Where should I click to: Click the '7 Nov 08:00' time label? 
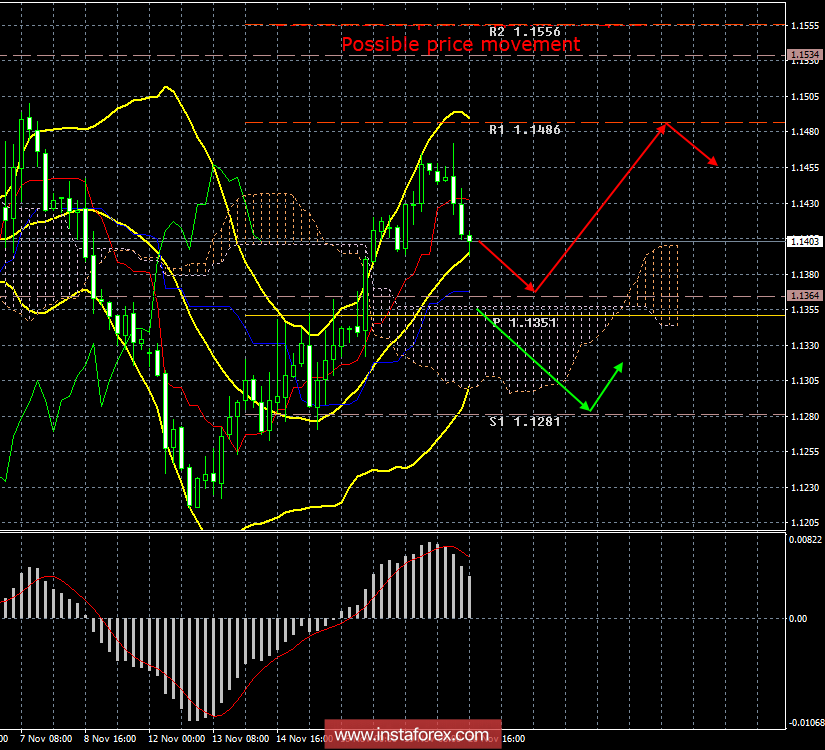pyautogui.click(x=46, y=739)
